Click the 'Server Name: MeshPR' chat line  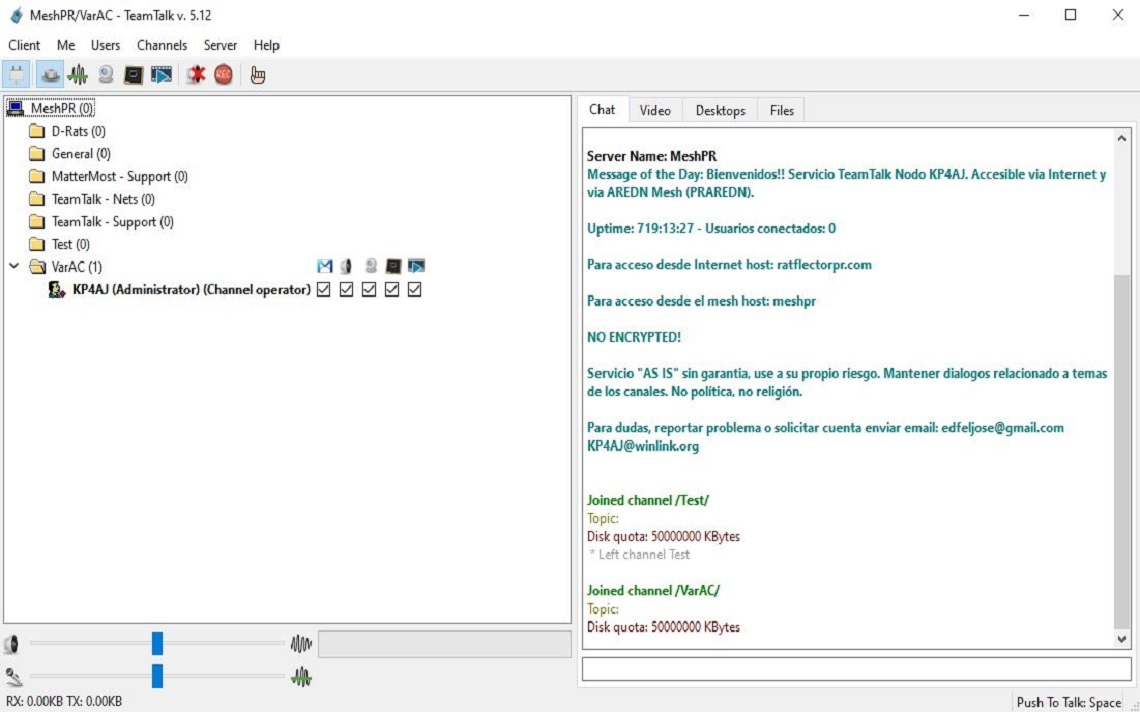[x=651, y=156]
